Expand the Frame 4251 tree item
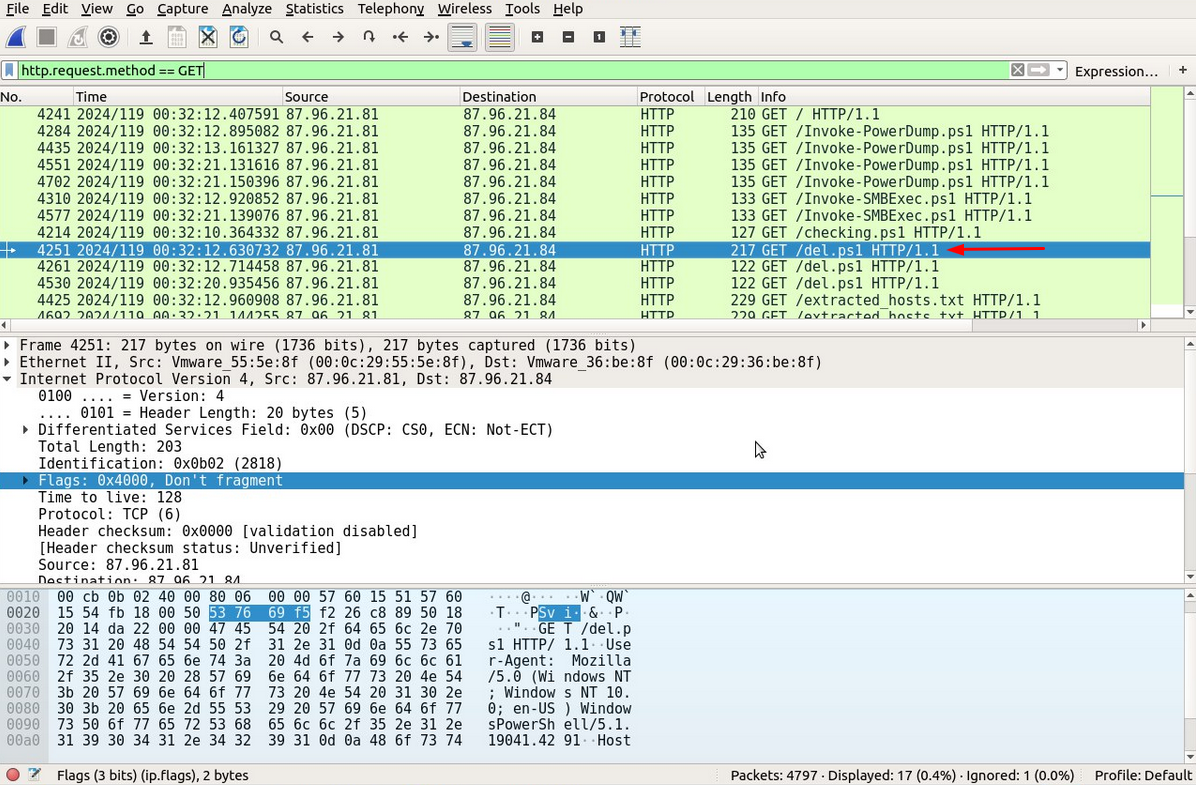The height and width of the screenshot is (785, 1196). pyautogui.click(x=9, y=345)
